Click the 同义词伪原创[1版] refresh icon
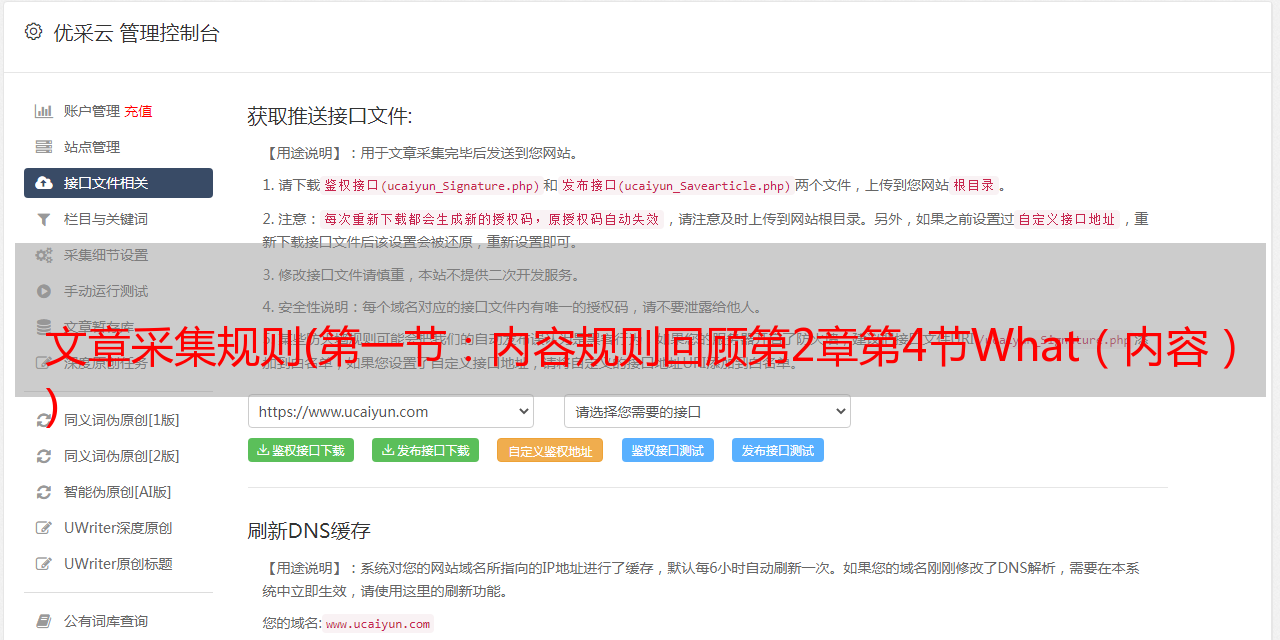 point(44,420)
